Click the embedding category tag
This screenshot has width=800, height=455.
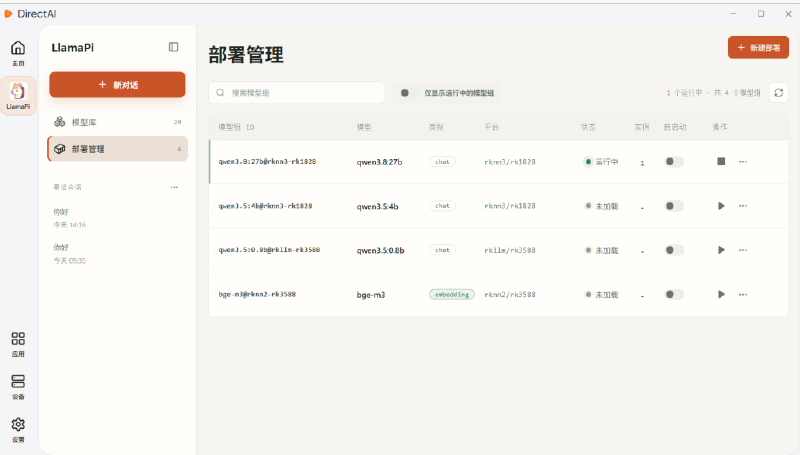(x=452, y=294)
